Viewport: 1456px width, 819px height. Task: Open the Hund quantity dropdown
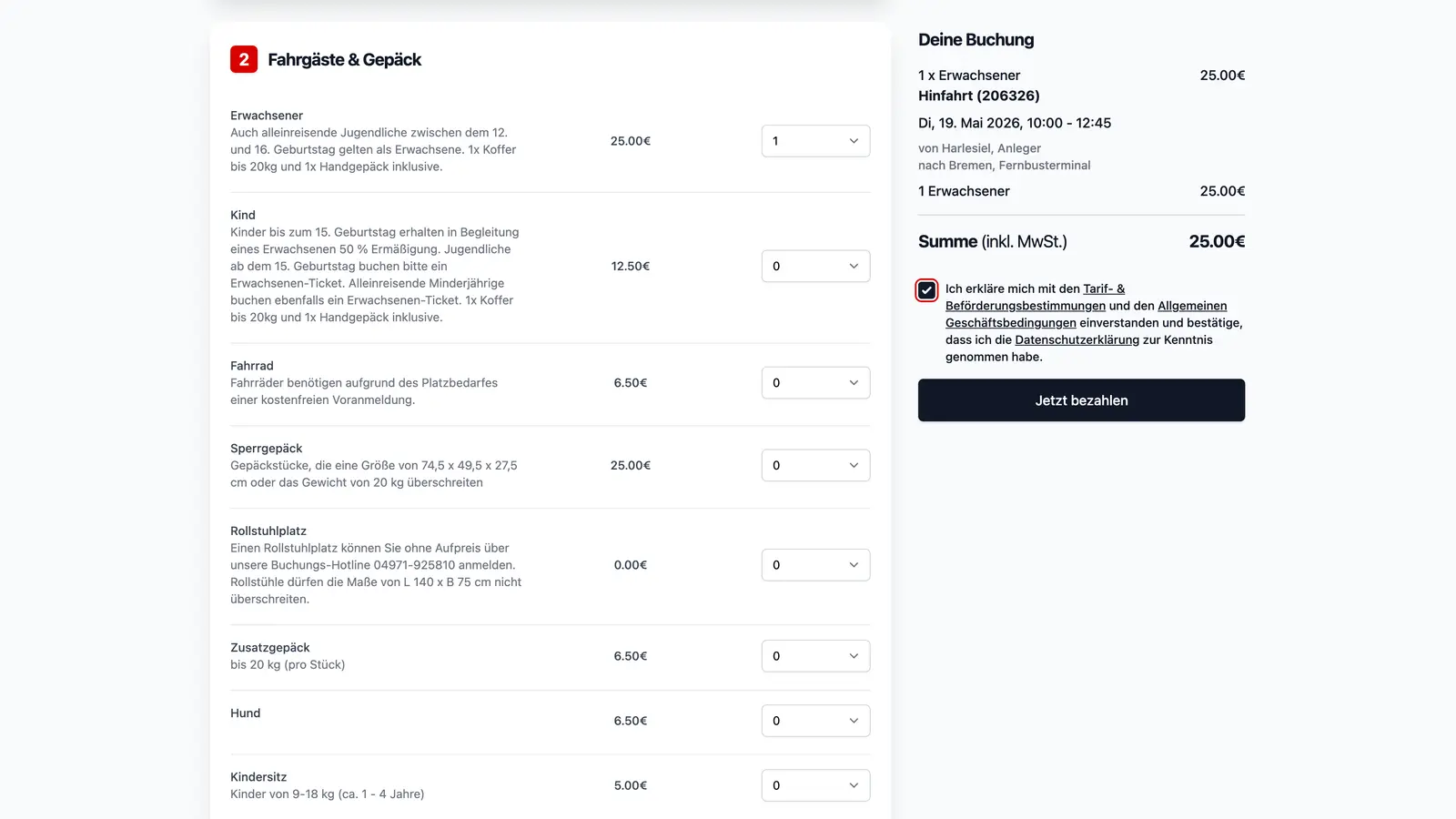coord(815,721)
